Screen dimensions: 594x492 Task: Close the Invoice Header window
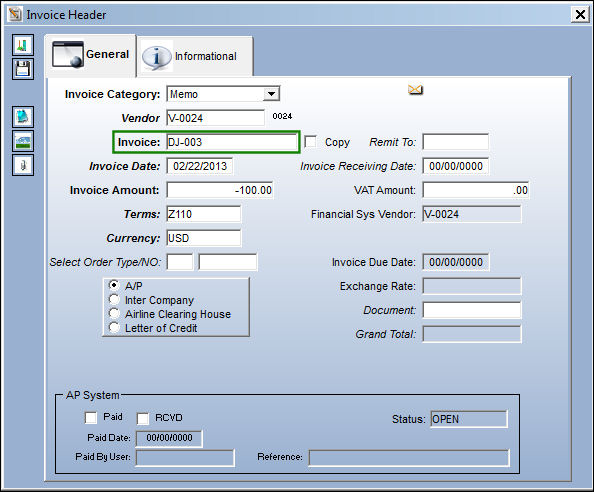(x=580, y=14)
